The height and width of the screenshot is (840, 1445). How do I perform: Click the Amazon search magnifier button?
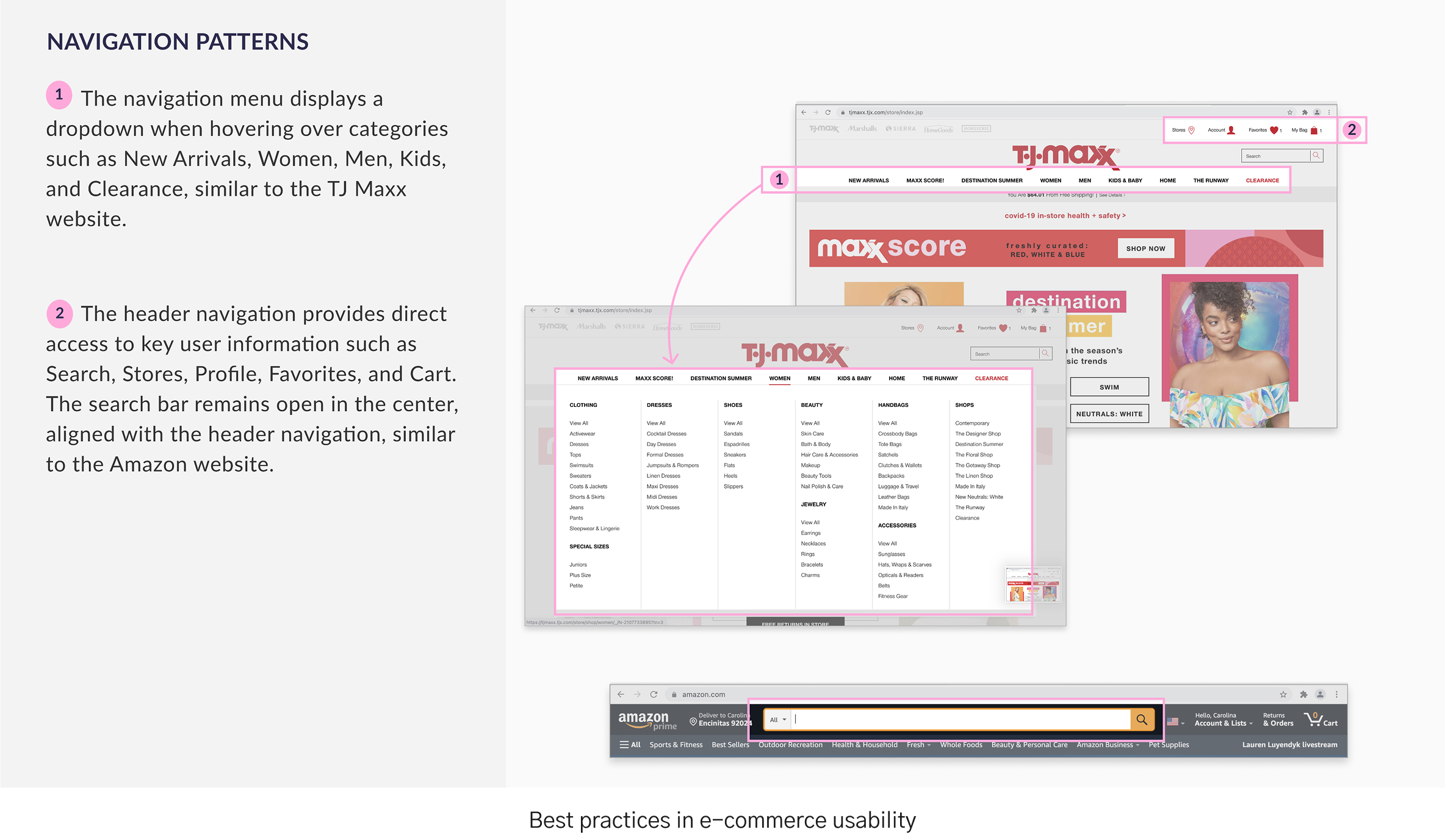(1141, 720)
